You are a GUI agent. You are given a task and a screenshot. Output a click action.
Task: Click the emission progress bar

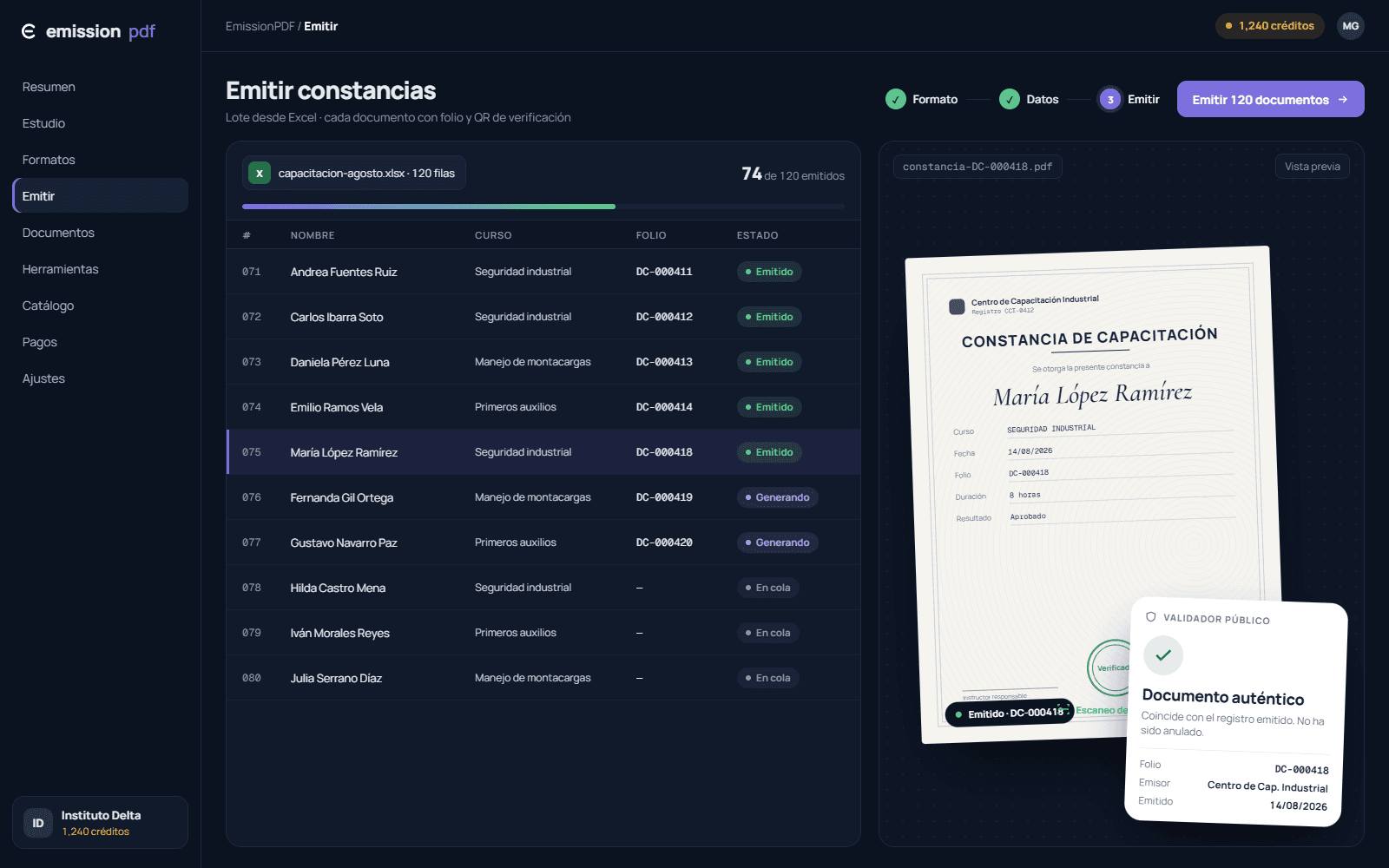click(x=543, y=207)
